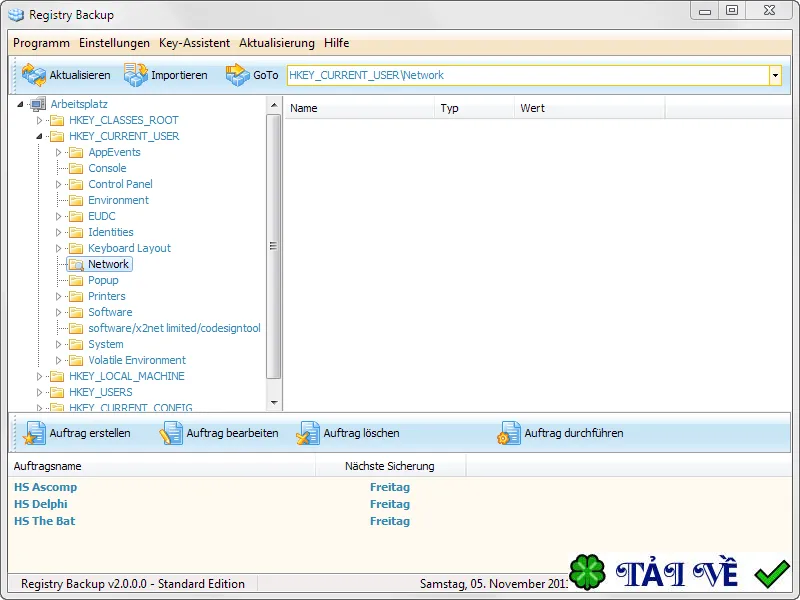Click the Environment folder icon
Viewport: 800px width, 600px height.
[x=76, y=201]
